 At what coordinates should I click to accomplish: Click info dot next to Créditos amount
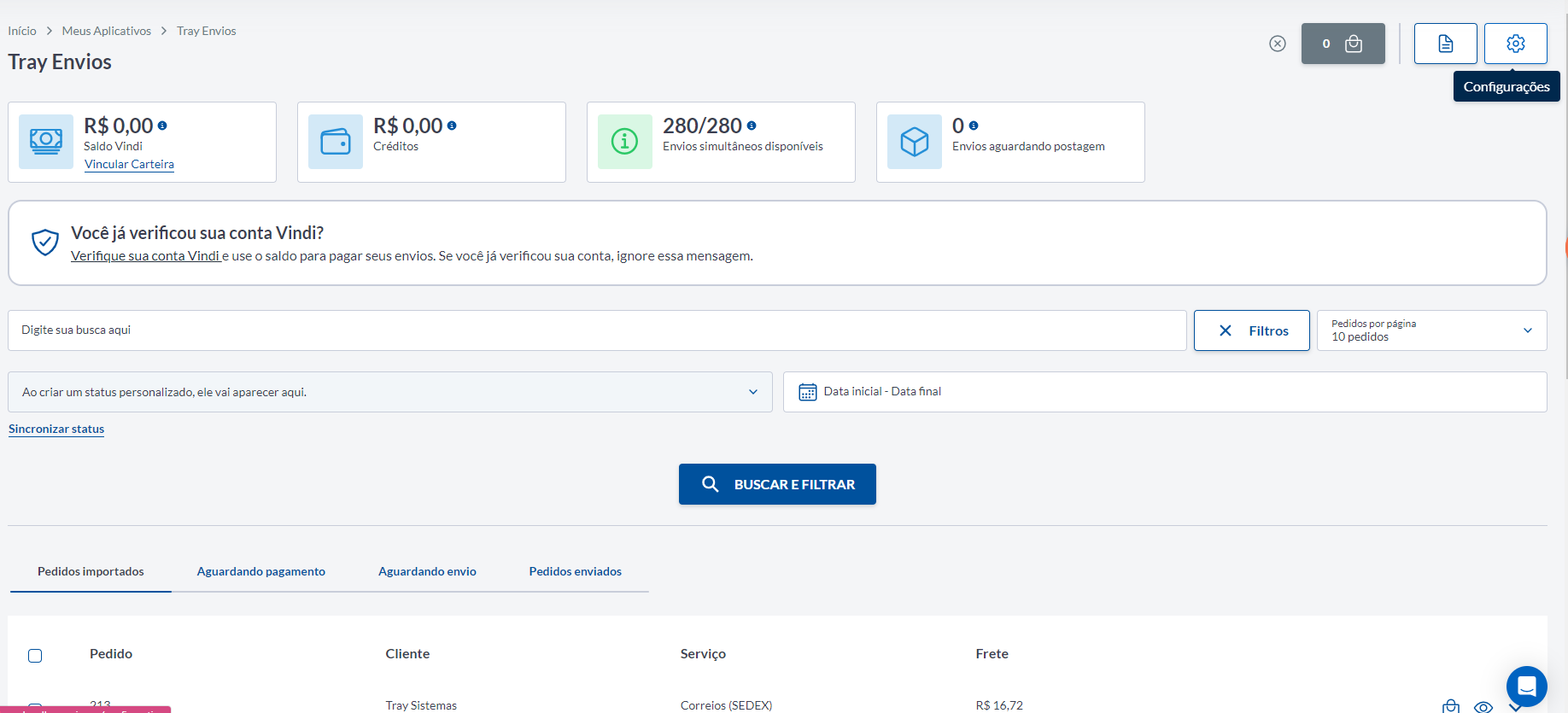(x=452, y=126)
